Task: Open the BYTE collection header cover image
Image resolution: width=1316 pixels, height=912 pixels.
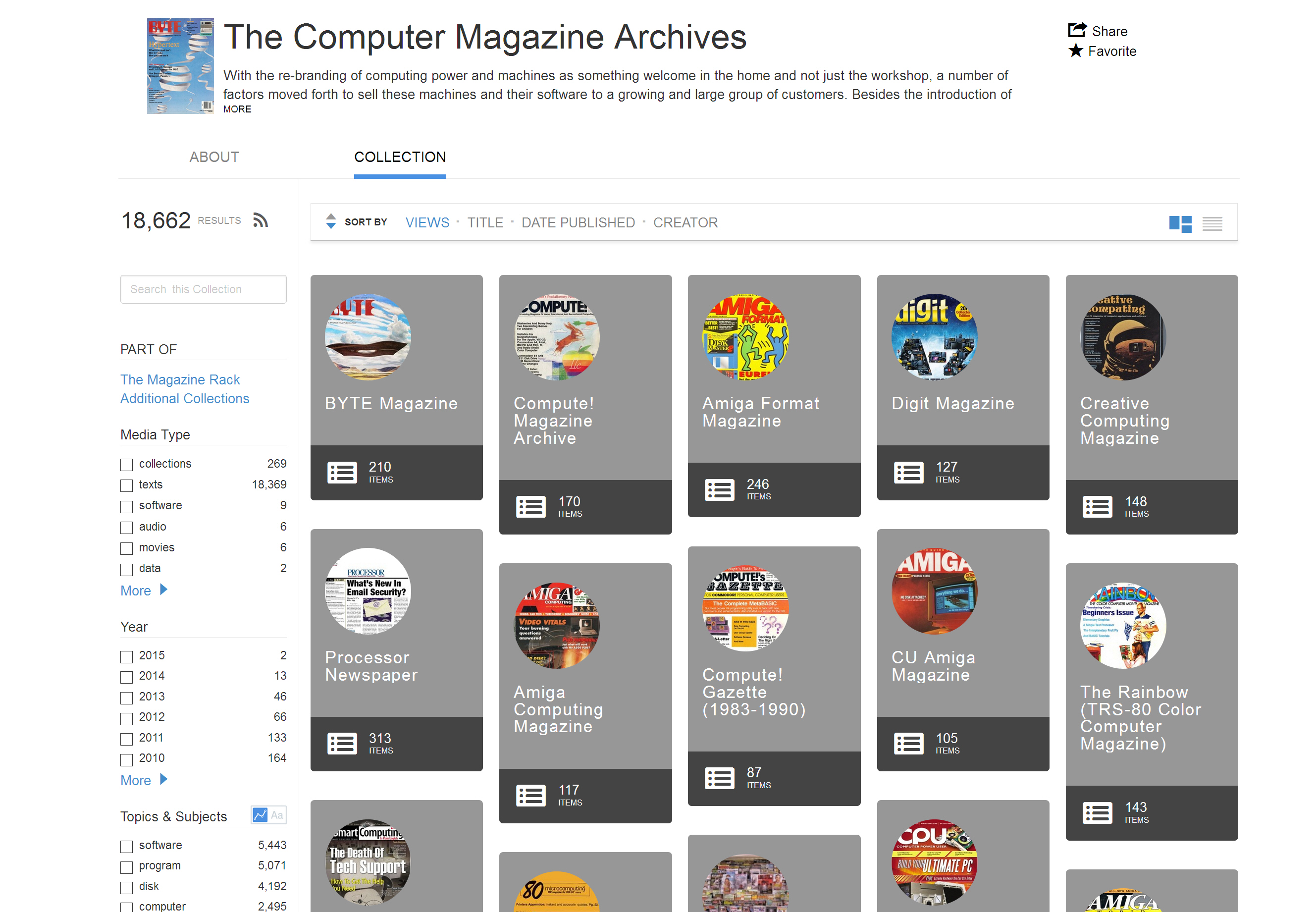Action: [x=180, y=66]
